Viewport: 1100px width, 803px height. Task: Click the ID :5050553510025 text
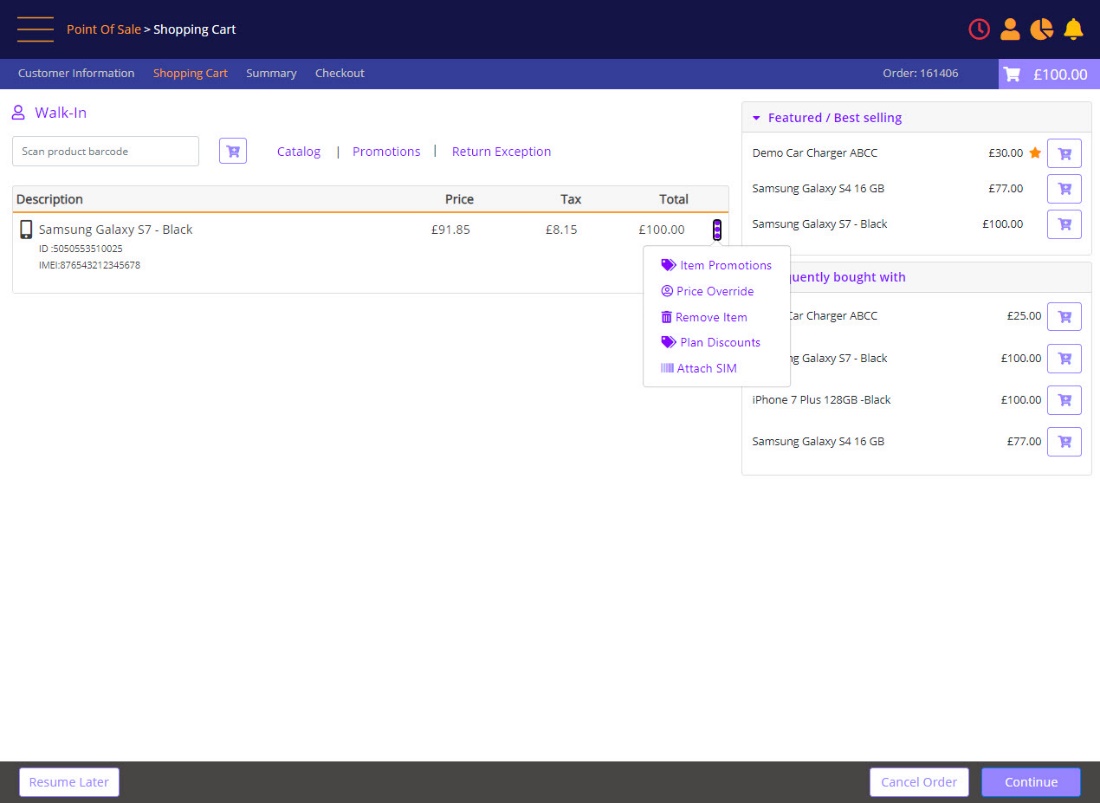(81, 248)
